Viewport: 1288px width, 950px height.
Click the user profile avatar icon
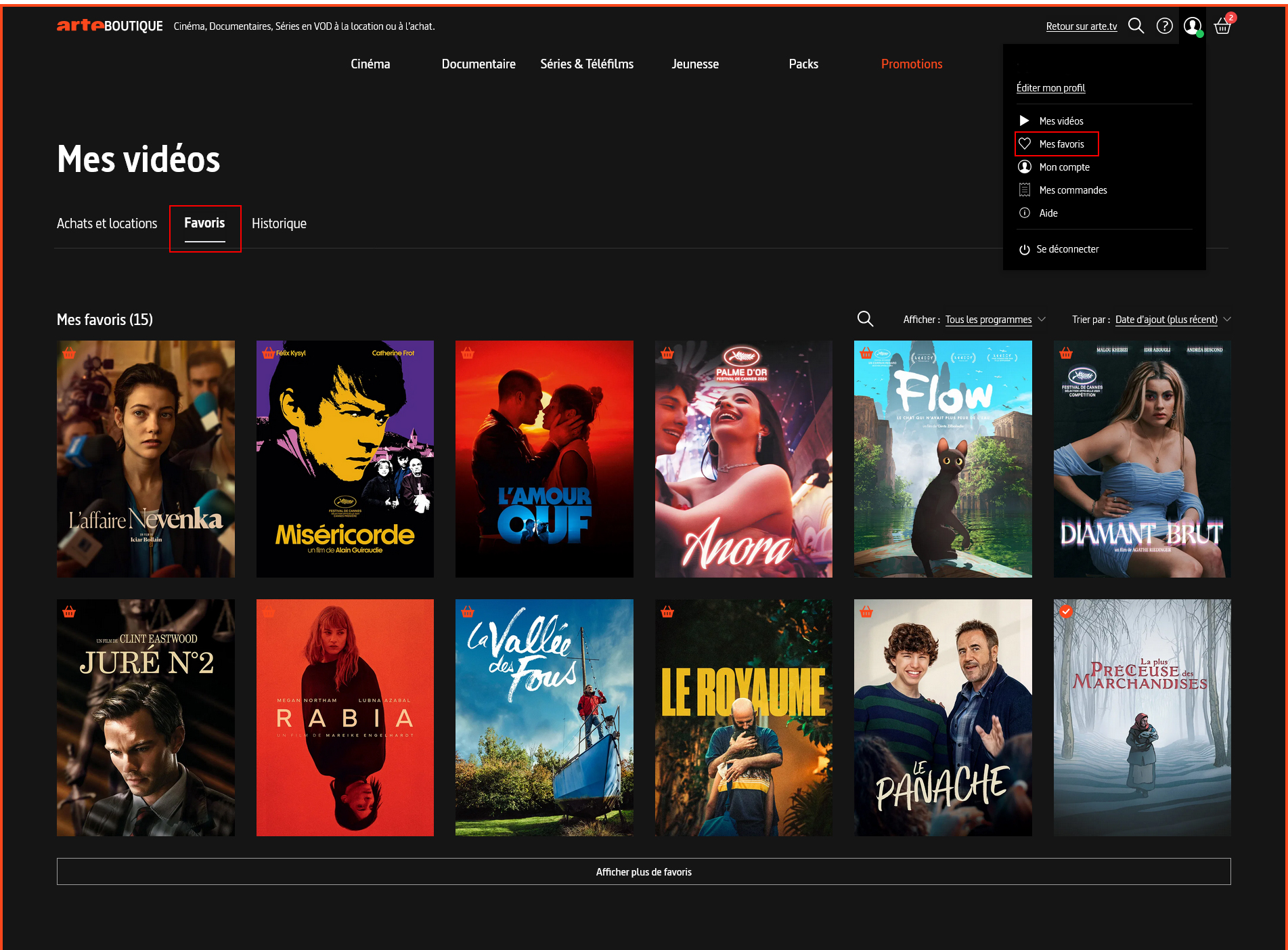pos(1192,26)
